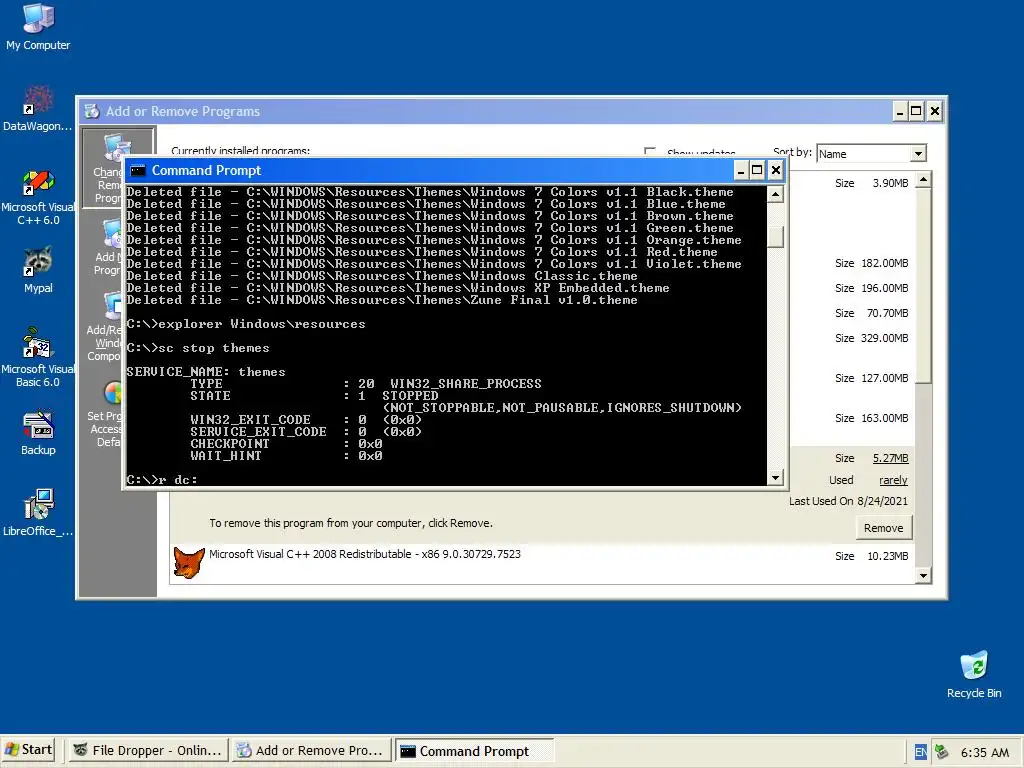Select the Recycle Bin icon
Screen dimensions: 1024x768
pyautogui.click(x=974, y=675)
